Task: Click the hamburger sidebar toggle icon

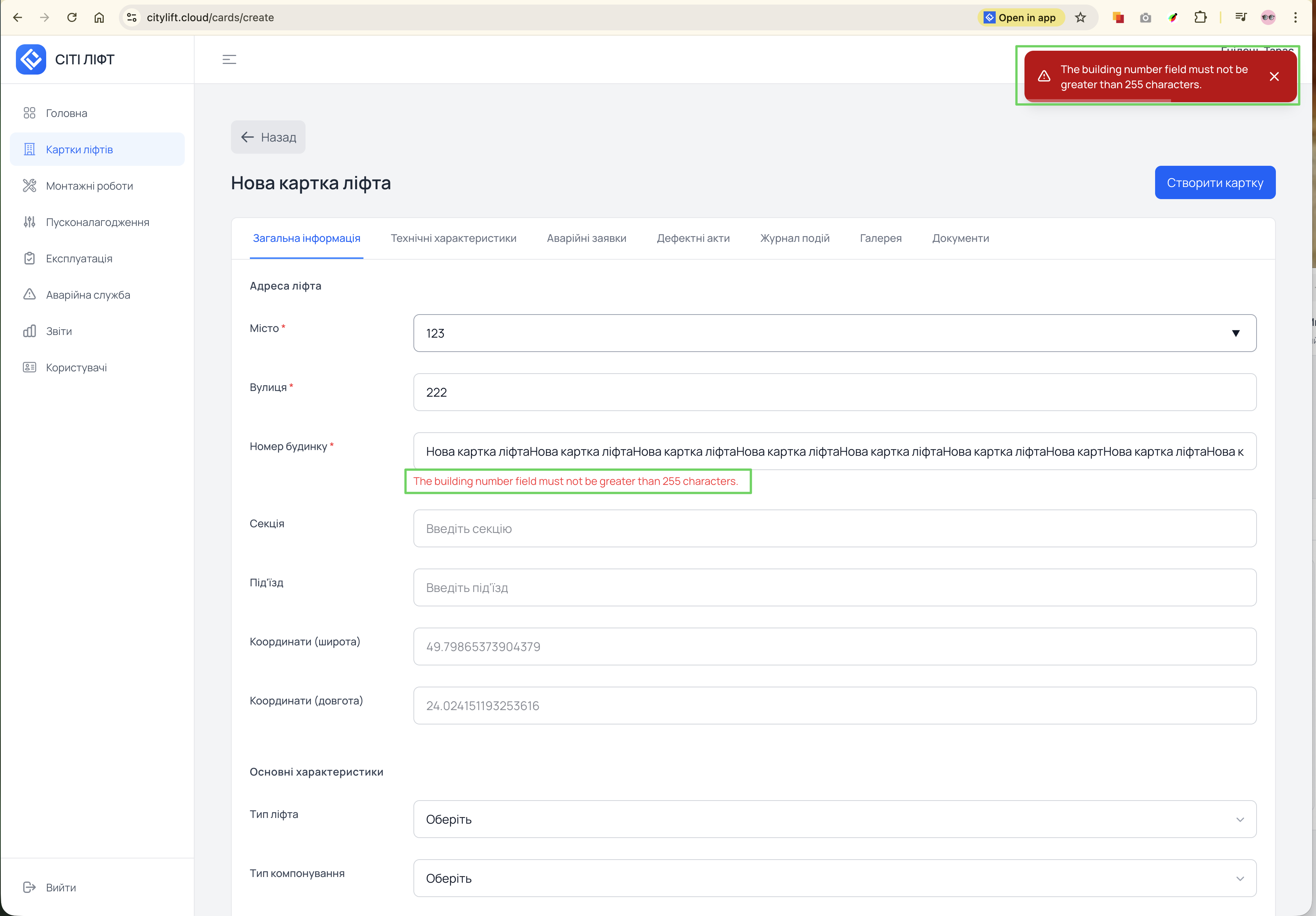Action: tap(229, 59)
